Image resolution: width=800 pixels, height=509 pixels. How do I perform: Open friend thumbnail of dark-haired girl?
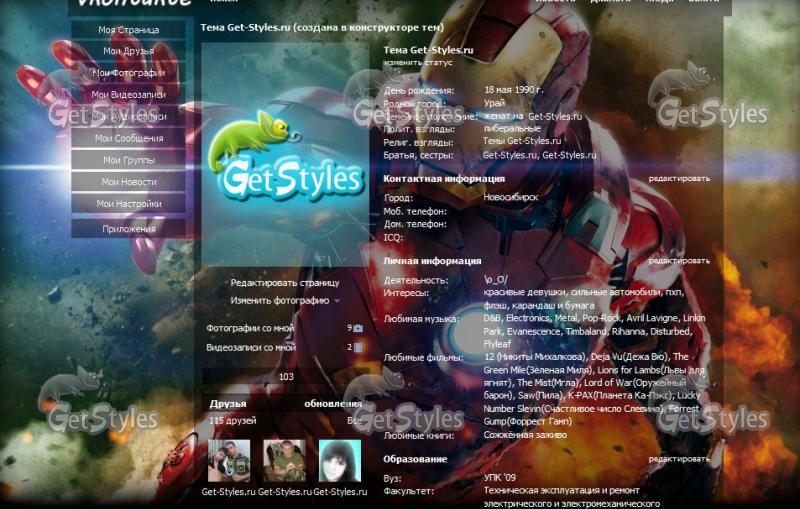(x=340, y=461)
